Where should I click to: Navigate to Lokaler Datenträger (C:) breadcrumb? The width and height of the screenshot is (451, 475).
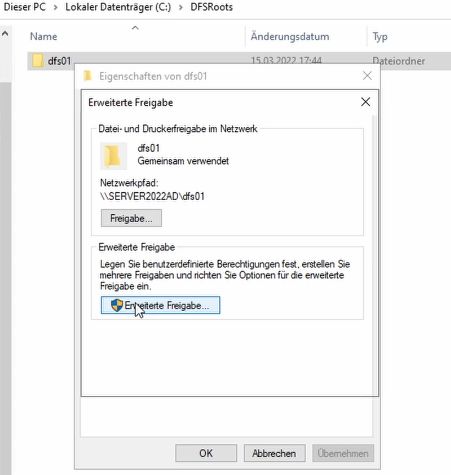click(x=118, y=7)
